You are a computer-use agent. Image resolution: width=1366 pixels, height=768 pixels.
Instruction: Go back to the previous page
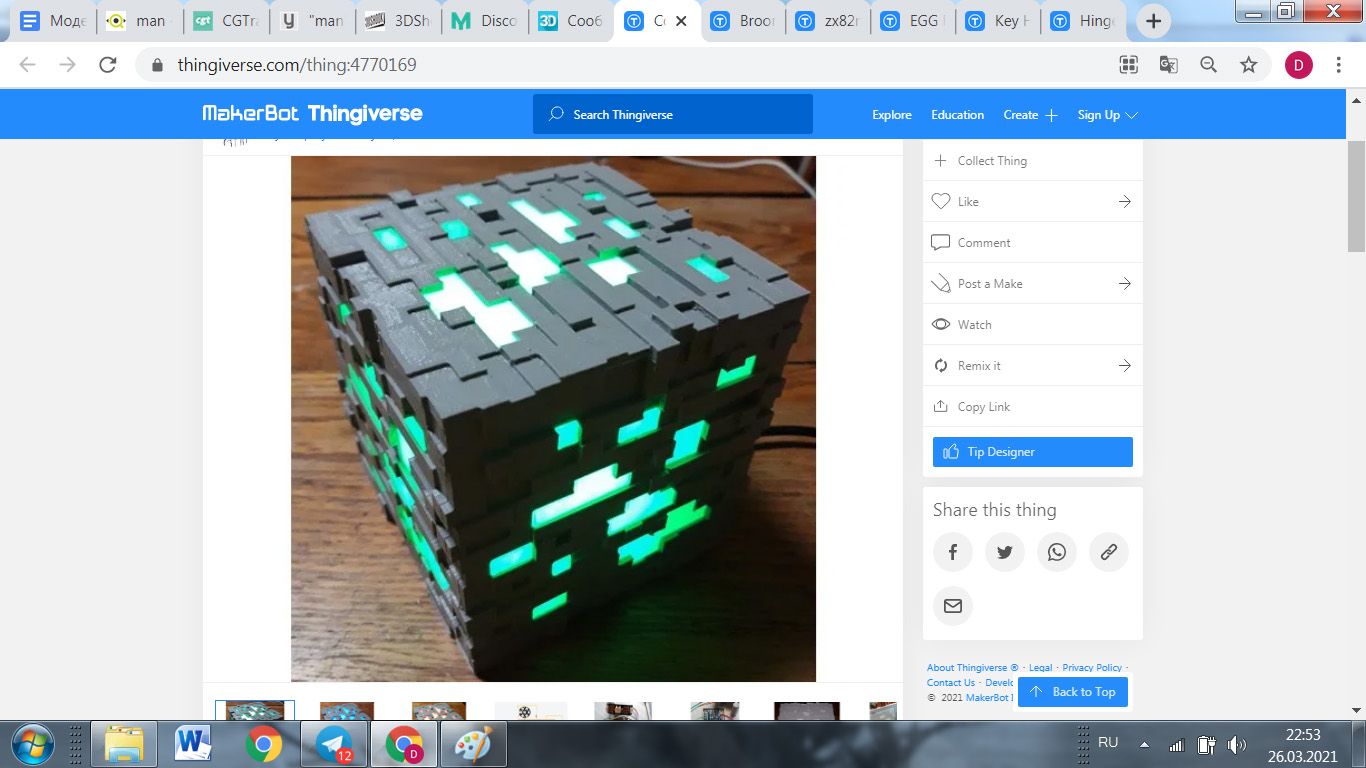click(x=28, y=65)
